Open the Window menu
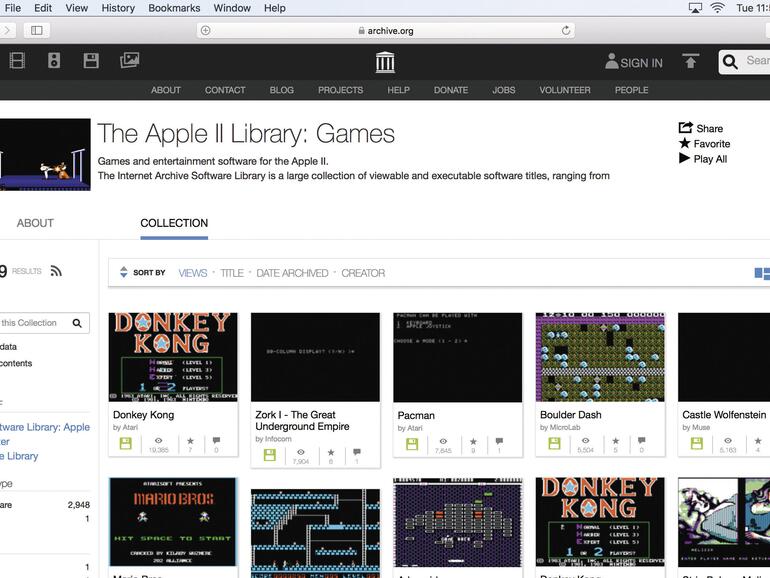 point(232,8)
